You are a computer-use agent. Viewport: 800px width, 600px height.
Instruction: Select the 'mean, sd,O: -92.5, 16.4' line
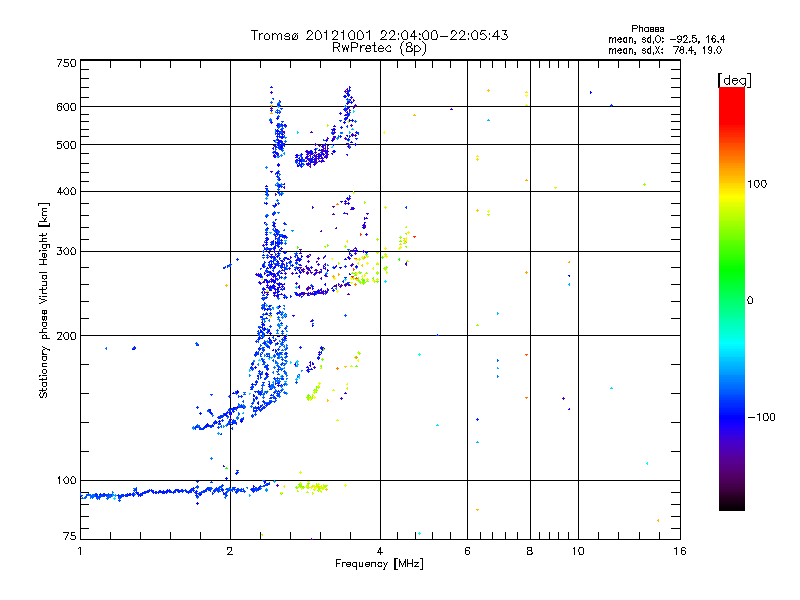(x=666, y=39)
